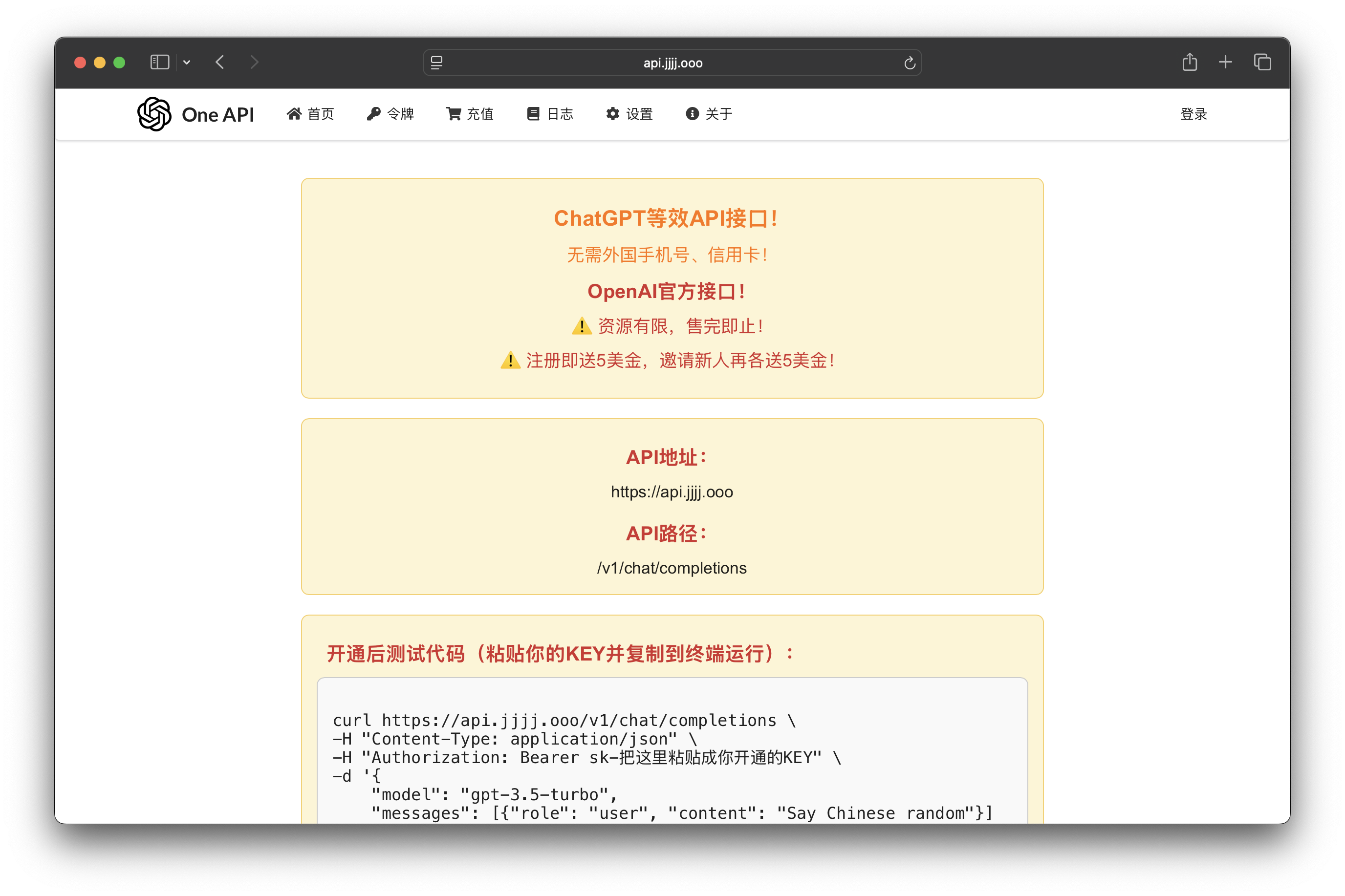Go to the 充值 recharge page
This screenshot has width=1345, height=896.
pos(470,114)
